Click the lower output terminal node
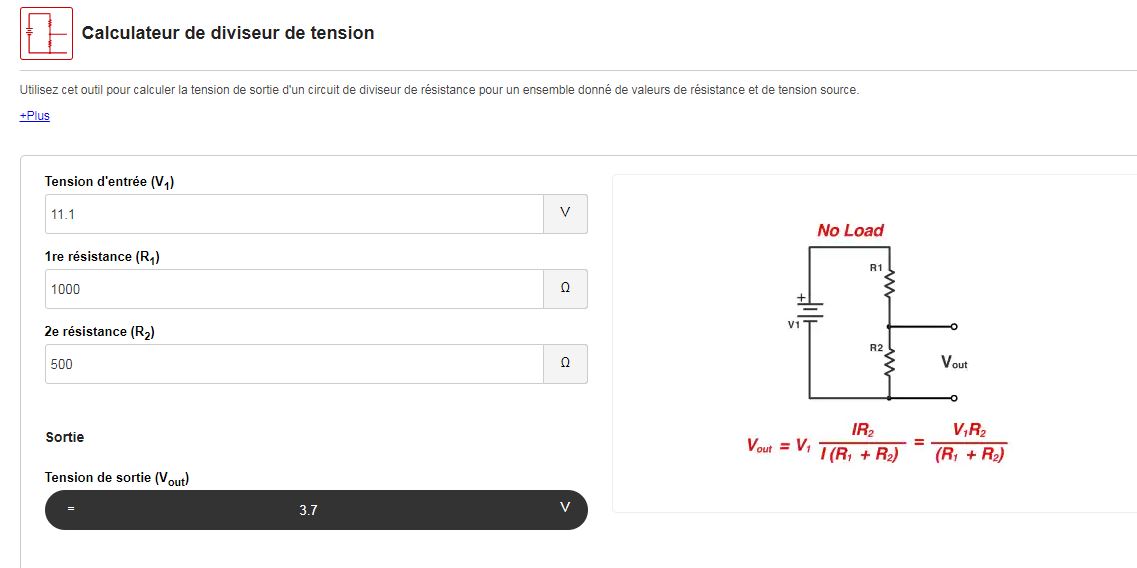The width and height of the screenshot is (1137, 568). click(x=954, y=398)
